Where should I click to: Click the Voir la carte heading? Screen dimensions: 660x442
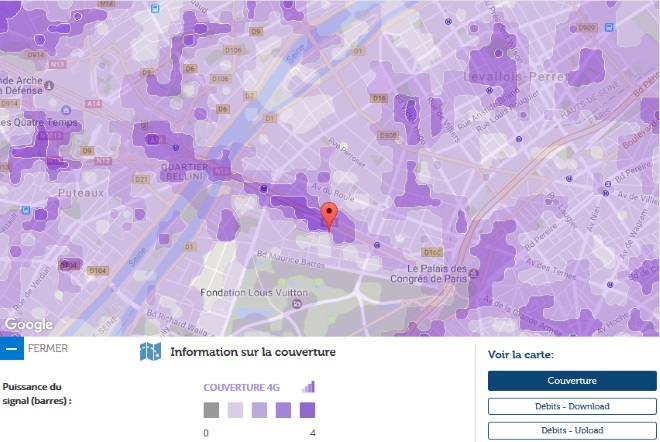(521, 354)
